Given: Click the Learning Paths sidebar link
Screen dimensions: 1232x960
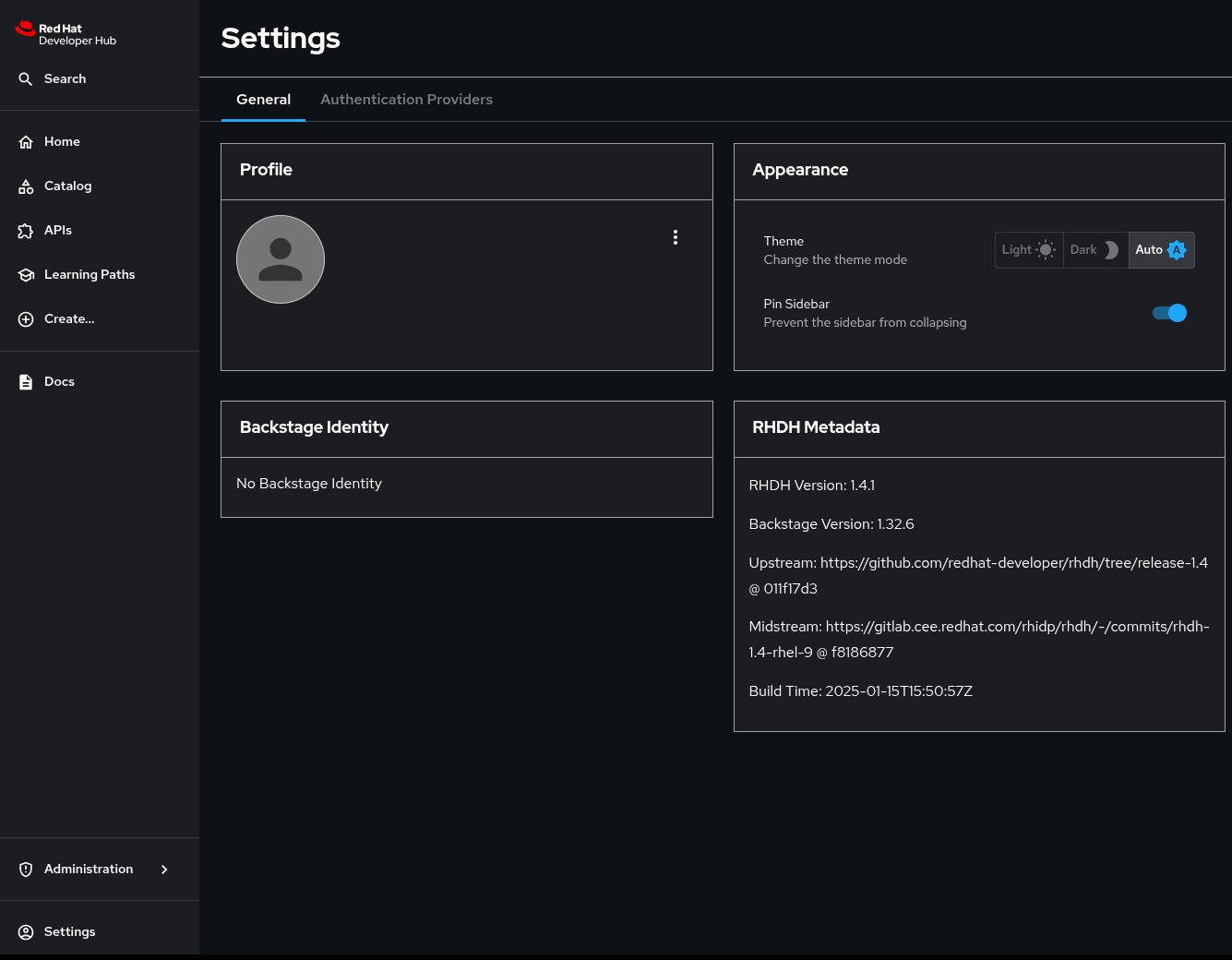Looking at the screenshot, I should 90,275.
